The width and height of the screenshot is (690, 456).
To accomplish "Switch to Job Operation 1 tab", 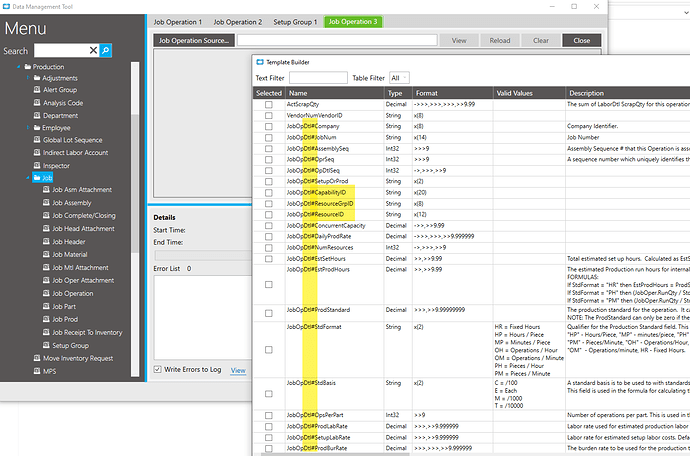I will tap(177, 22).
